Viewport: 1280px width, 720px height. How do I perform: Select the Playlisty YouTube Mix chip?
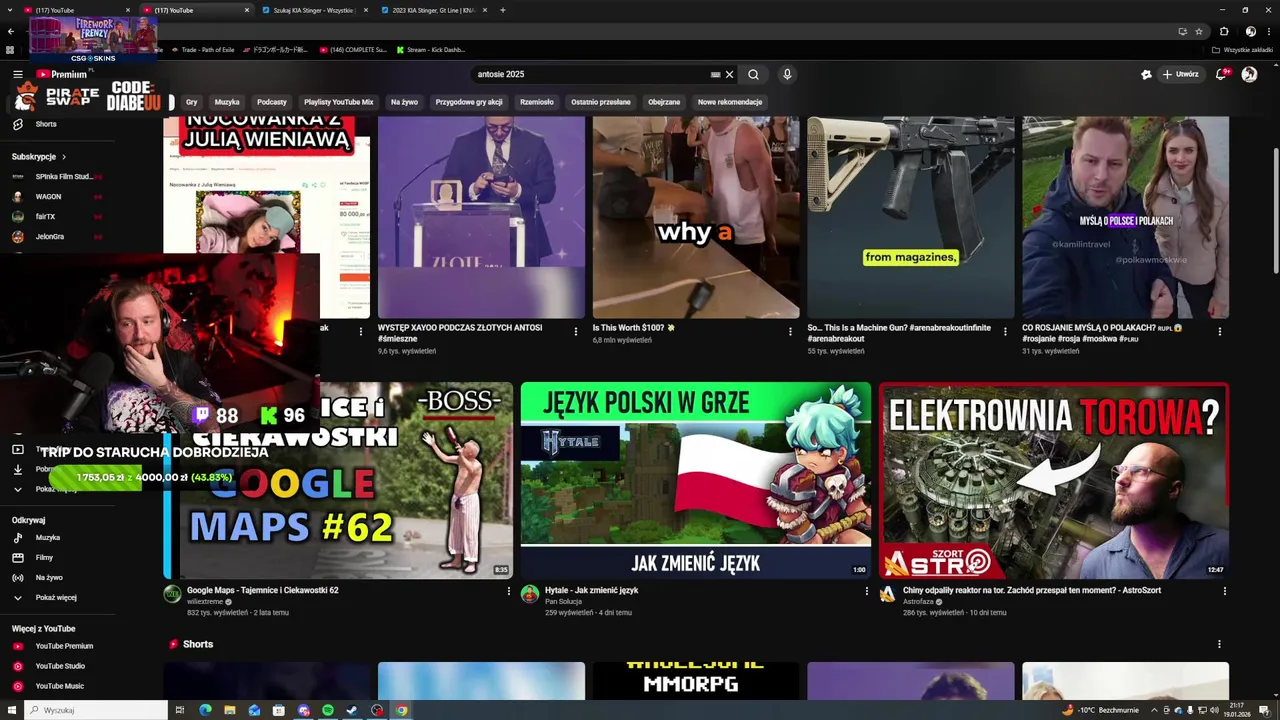pos(339,102)
